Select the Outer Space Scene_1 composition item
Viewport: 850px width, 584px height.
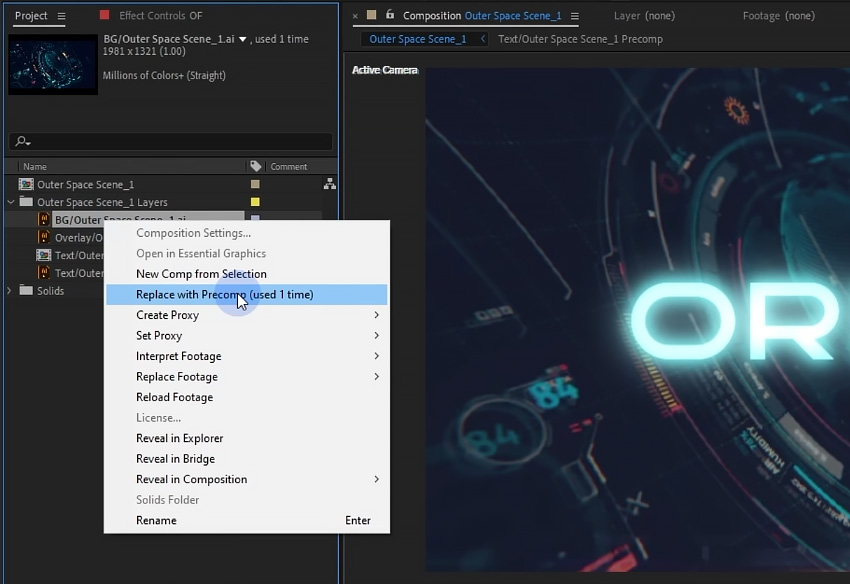[86, 184]
